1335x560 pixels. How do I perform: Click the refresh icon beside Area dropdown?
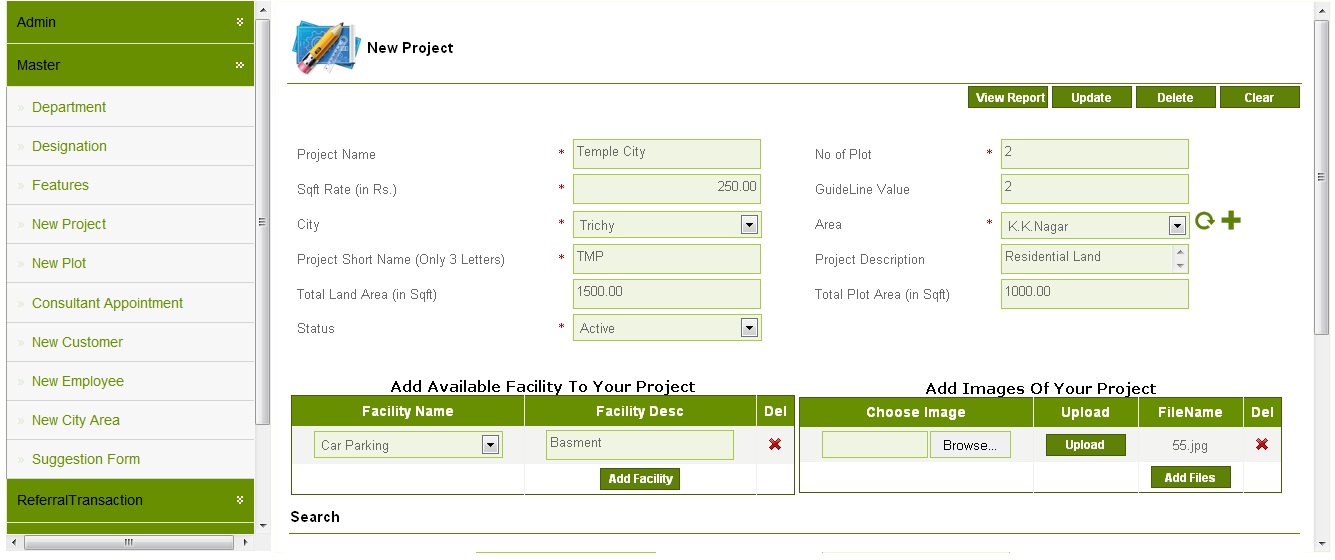(1205, 221)
